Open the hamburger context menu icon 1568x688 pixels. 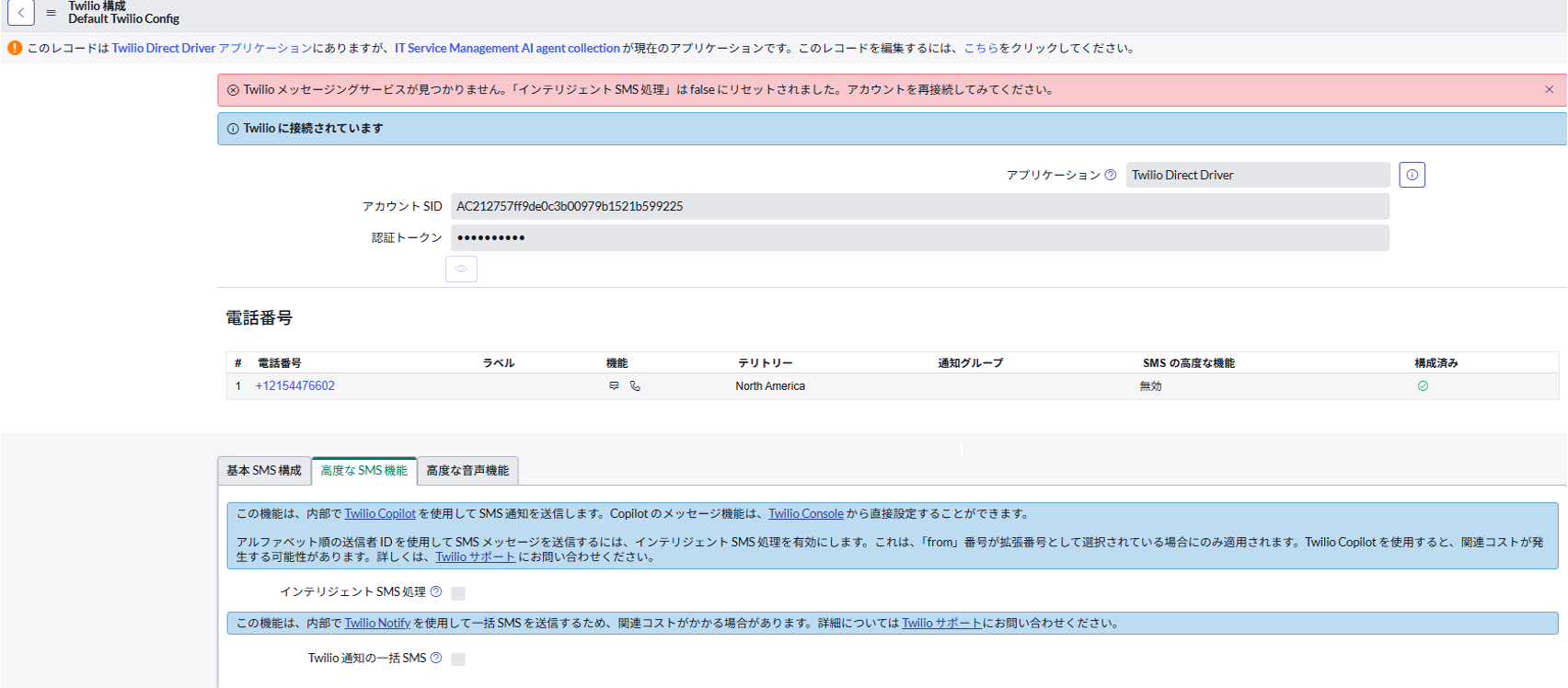tap(51, 13)
